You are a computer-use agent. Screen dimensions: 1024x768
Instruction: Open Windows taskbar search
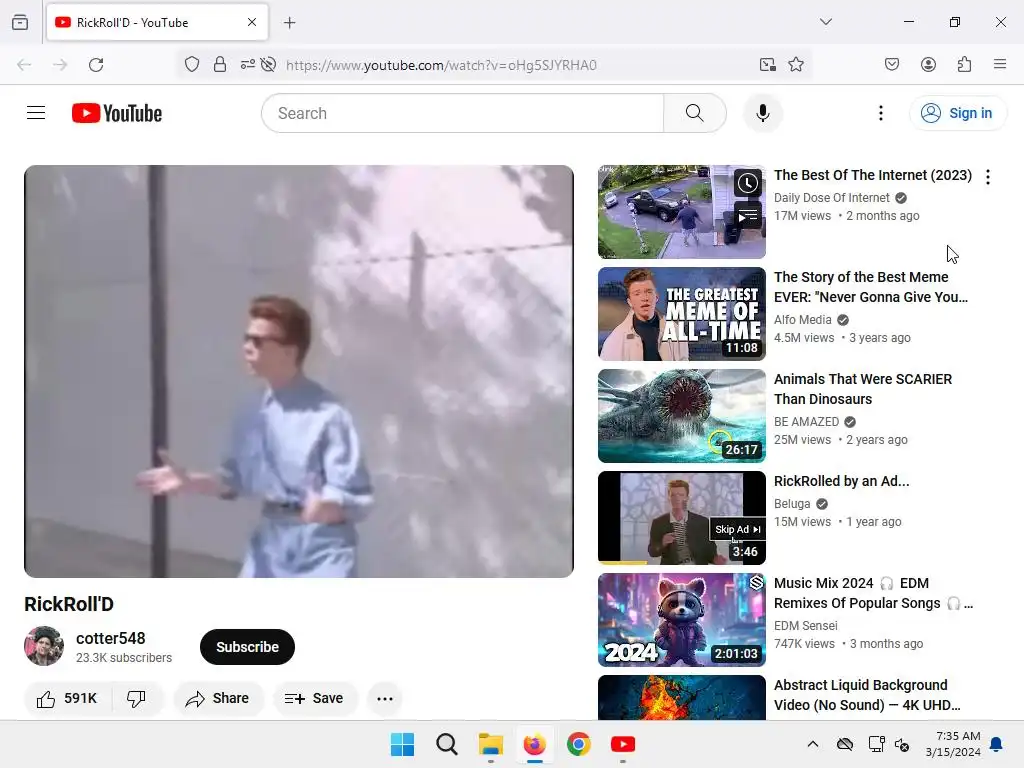(x=447, y=744)
